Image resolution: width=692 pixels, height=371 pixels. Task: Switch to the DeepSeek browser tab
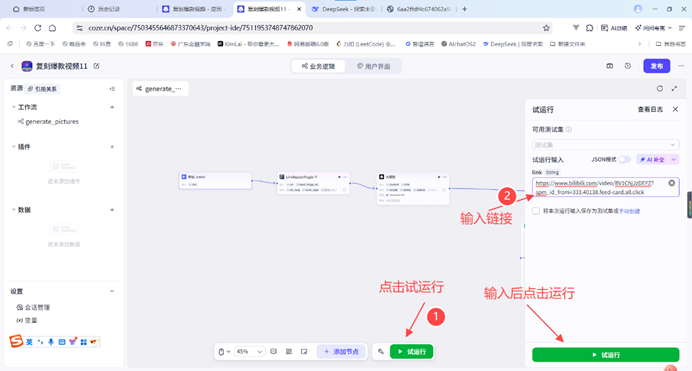(344, 9)
